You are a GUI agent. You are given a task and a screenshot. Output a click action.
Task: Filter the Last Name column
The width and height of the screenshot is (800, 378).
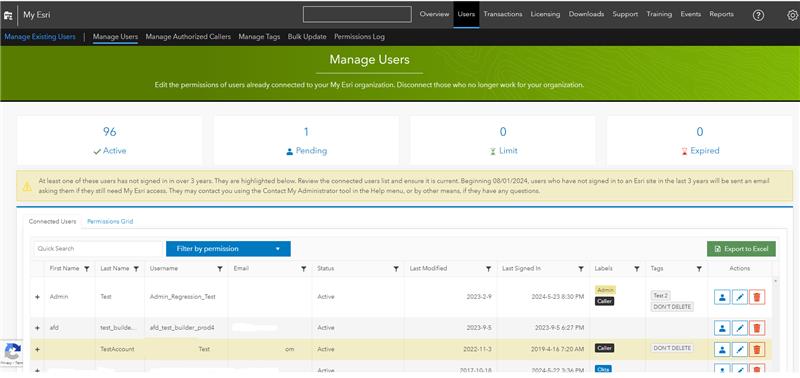coord(136,269)
